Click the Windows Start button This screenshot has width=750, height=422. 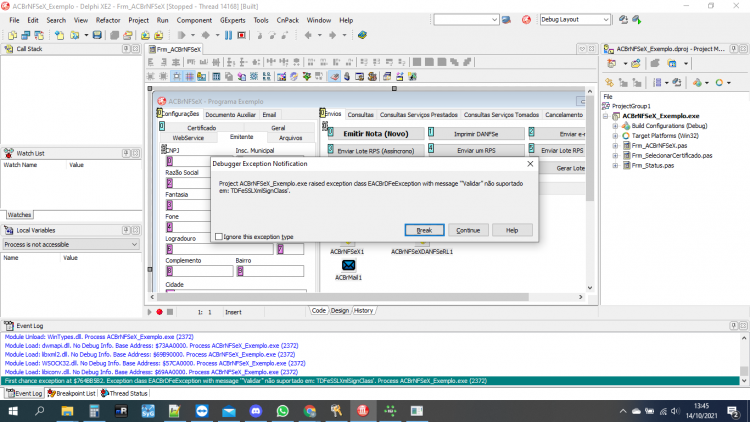(13, 411)
